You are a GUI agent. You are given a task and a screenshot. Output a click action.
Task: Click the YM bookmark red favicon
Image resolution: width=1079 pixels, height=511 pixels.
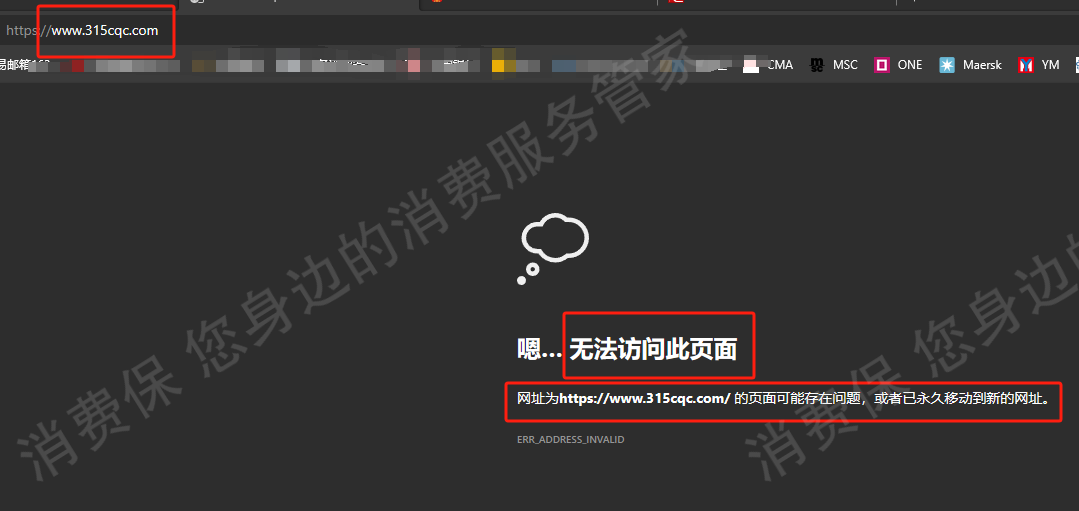point(1026,65)
